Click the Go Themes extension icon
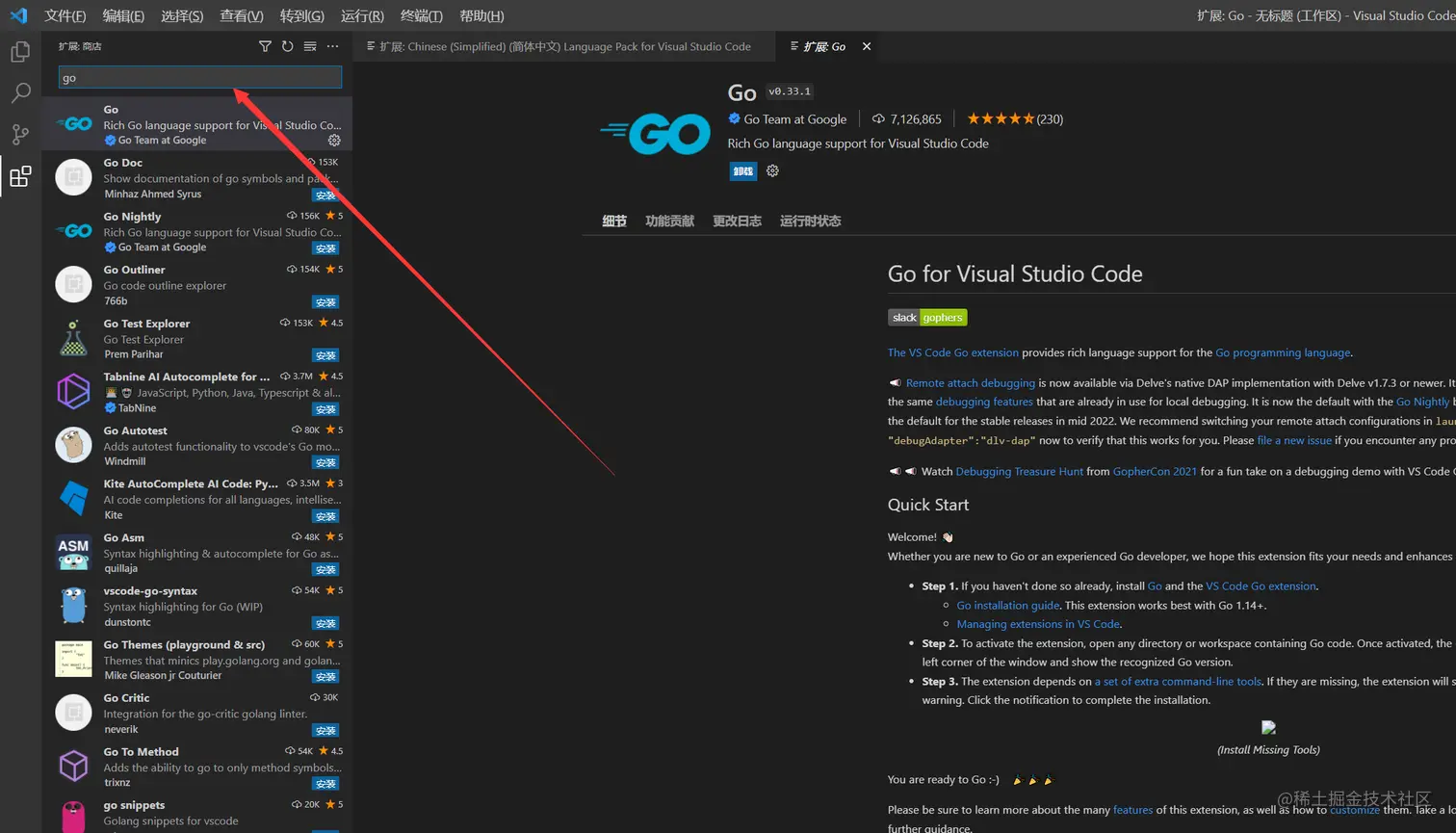 point(73,660)
